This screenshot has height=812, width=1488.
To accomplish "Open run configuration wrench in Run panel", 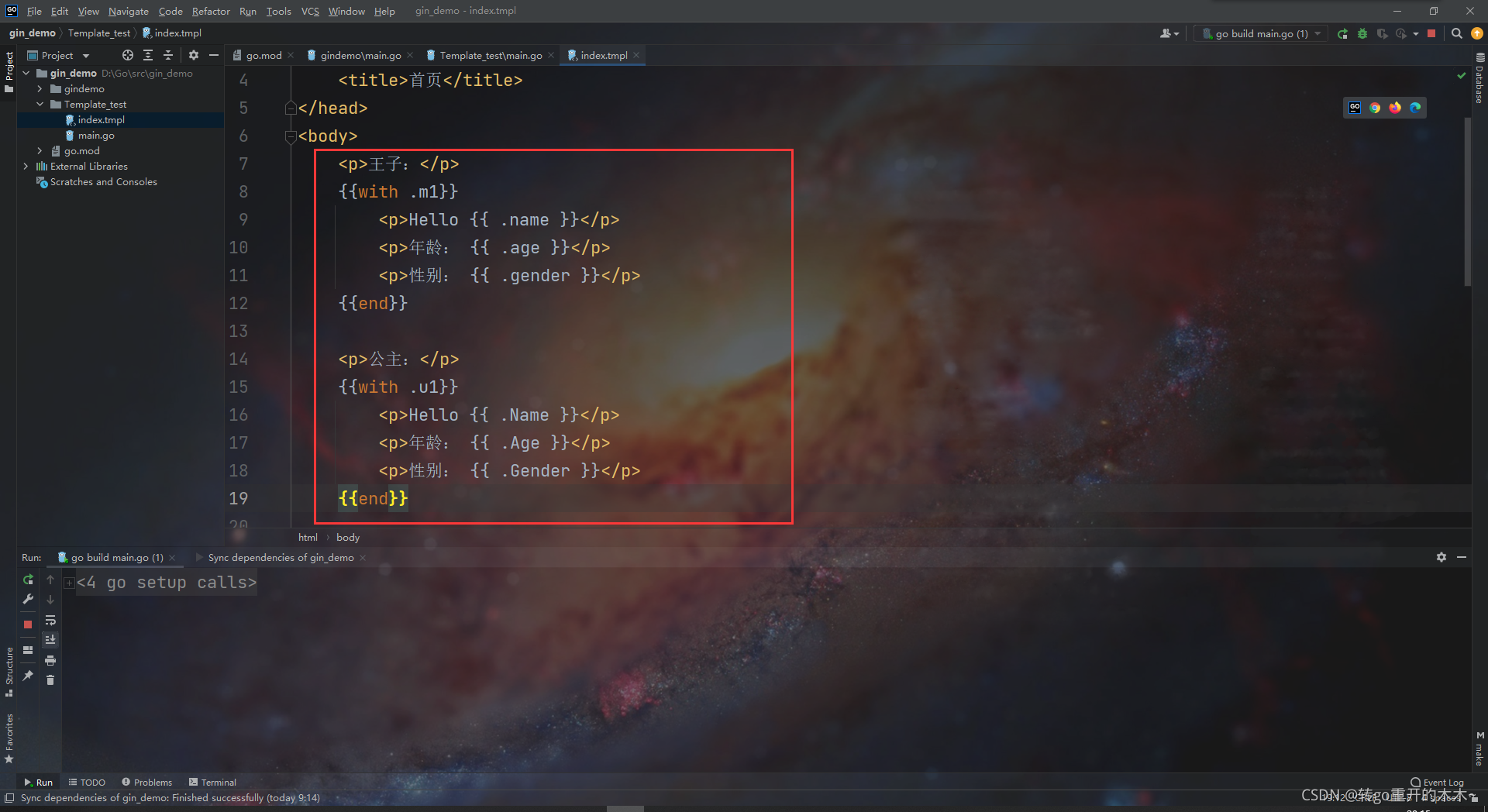I will tap(28, 599).
